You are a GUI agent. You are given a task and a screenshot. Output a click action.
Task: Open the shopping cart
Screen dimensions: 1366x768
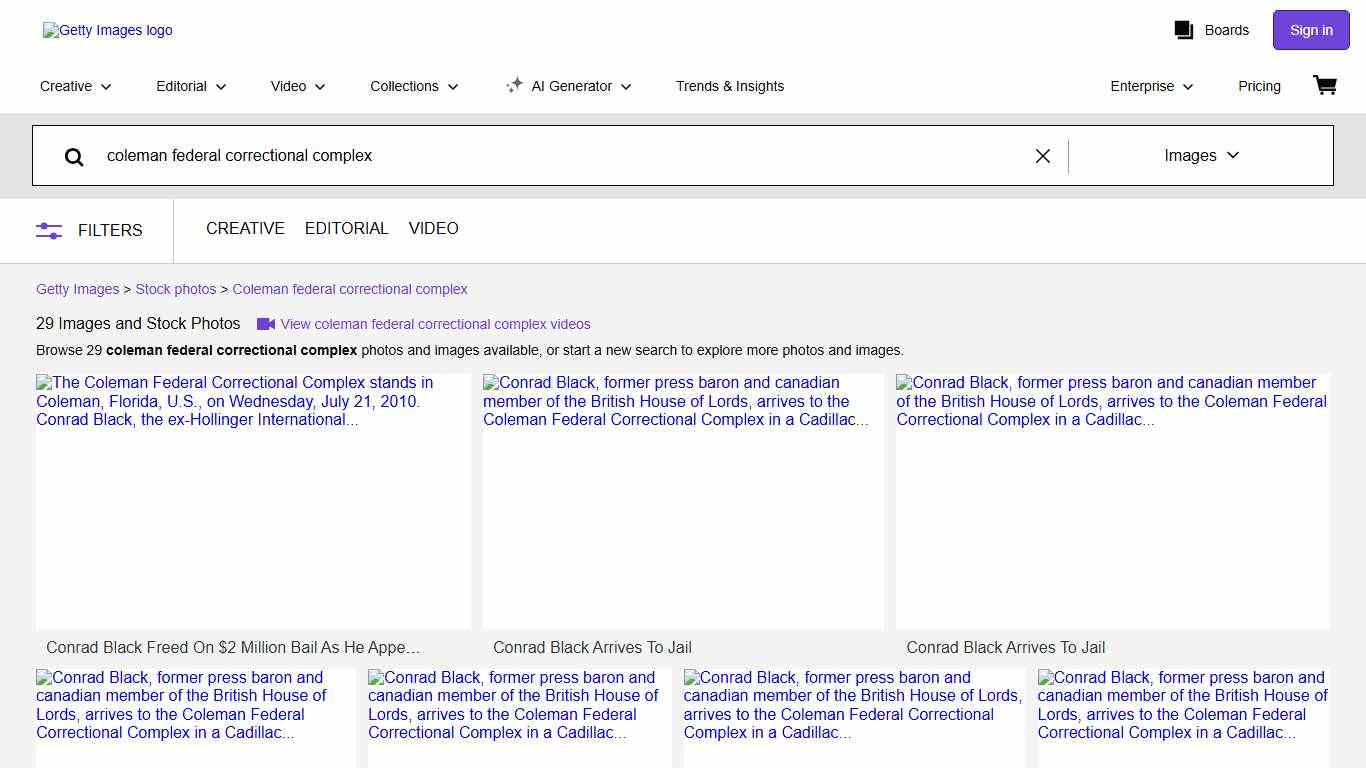point(1325,86)
